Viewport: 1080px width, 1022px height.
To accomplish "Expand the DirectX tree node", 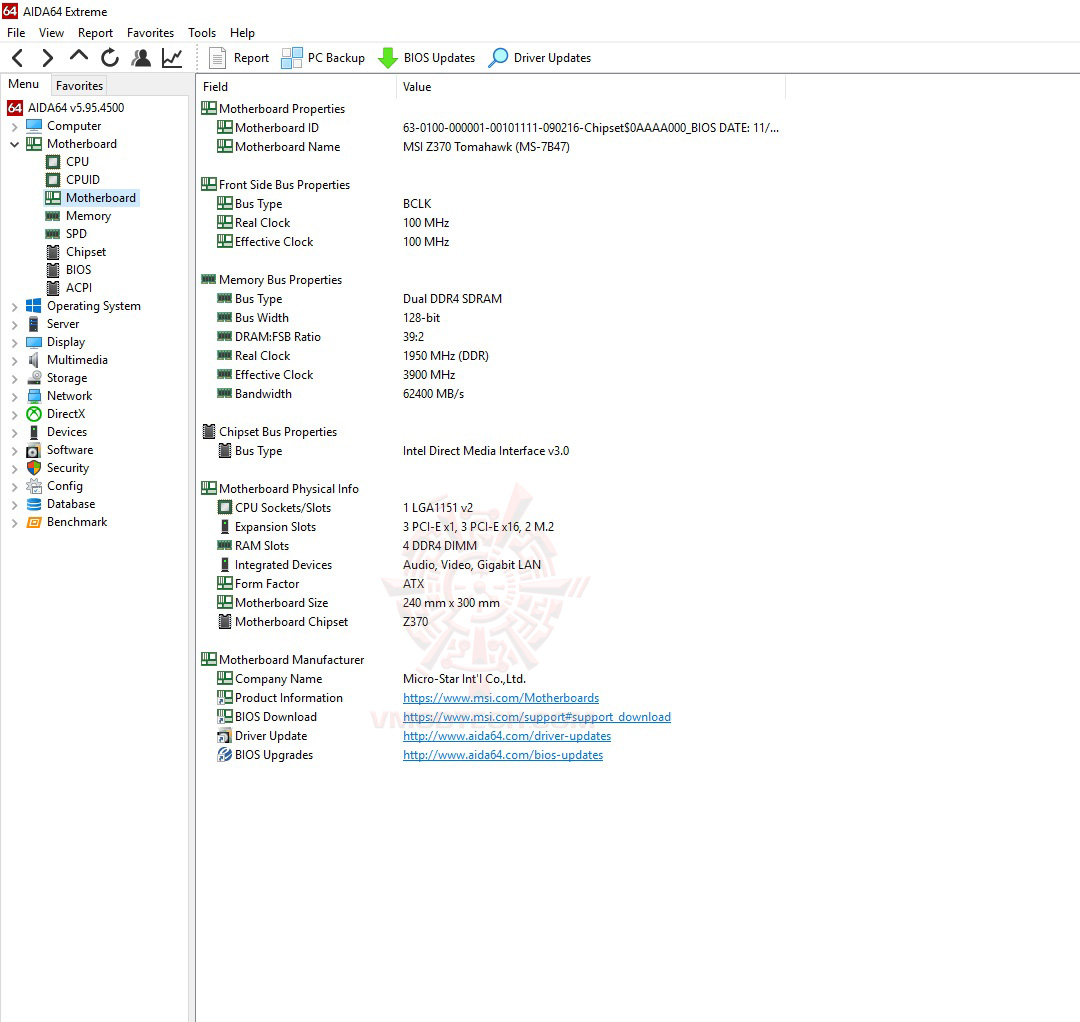I will point(14,415).
